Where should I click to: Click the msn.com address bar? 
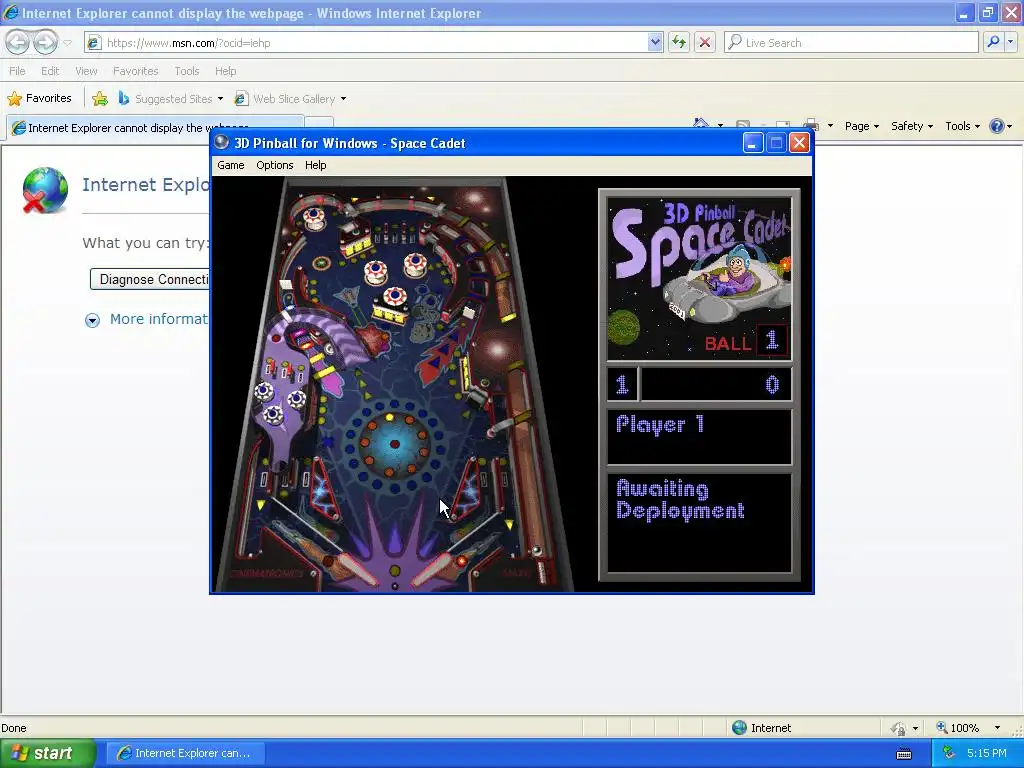376,43
